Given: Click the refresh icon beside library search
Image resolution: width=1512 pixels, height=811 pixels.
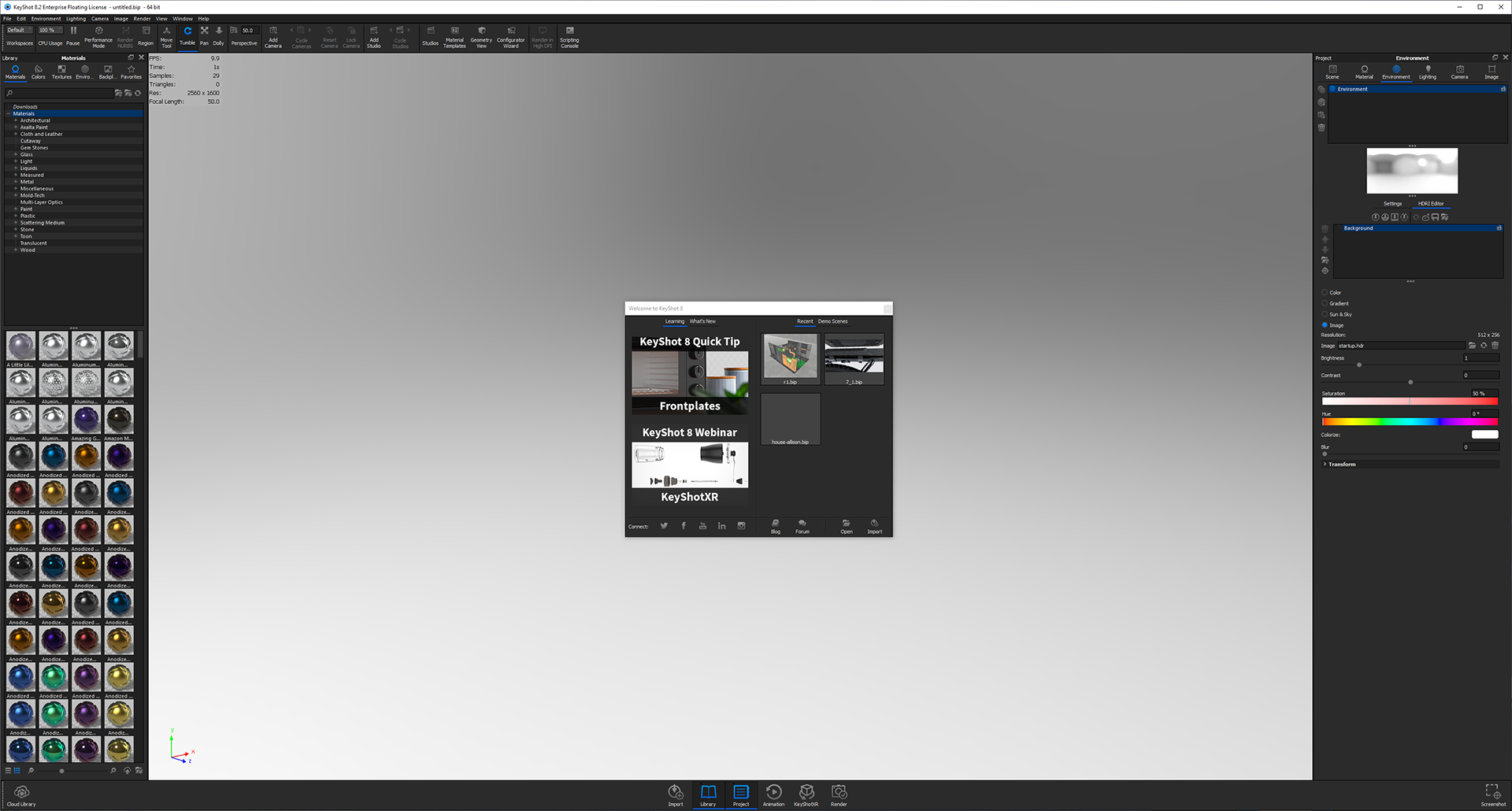Looking at the screenshot, I should click(138, 93).
